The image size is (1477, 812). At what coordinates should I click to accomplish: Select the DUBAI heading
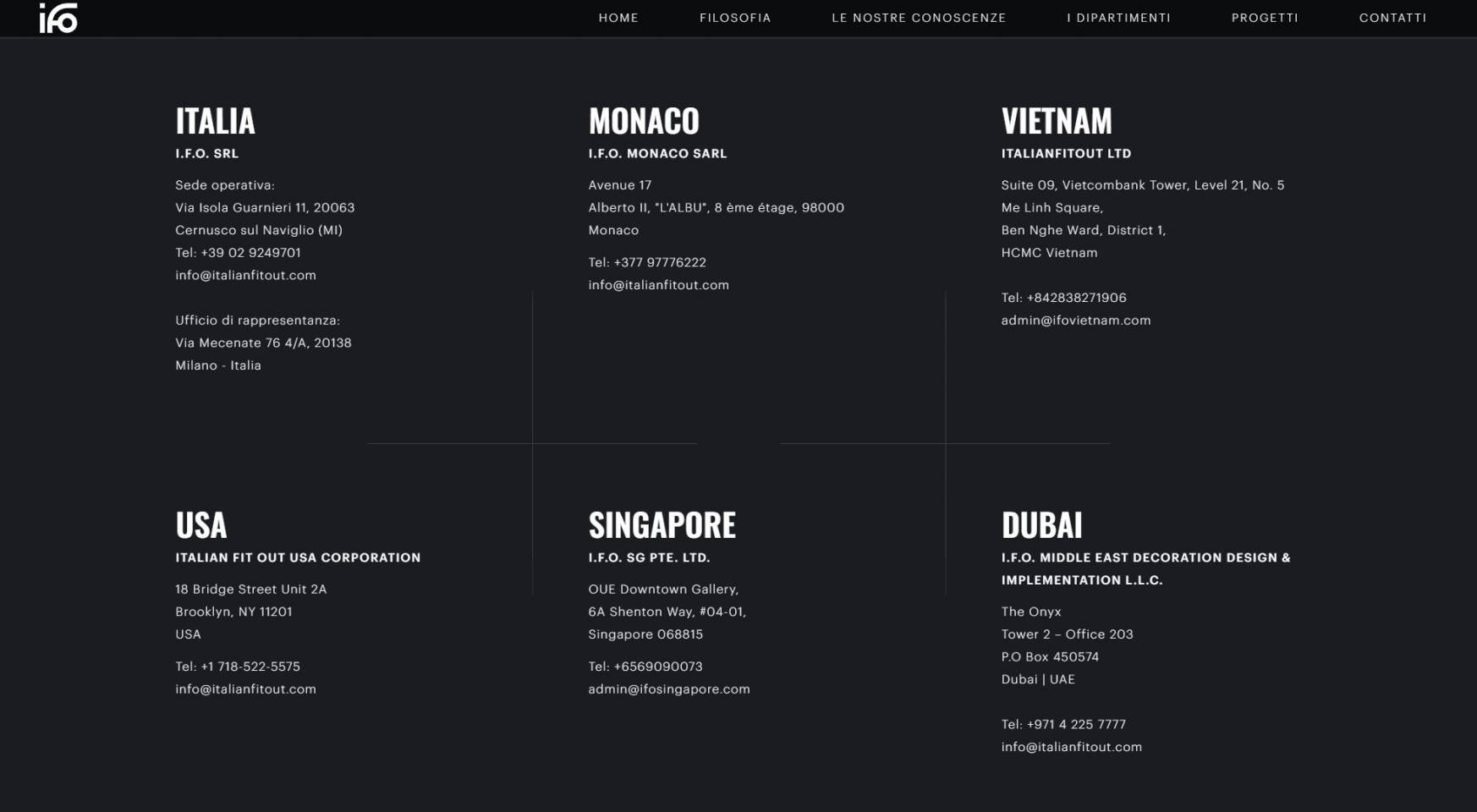(1041, 525)
